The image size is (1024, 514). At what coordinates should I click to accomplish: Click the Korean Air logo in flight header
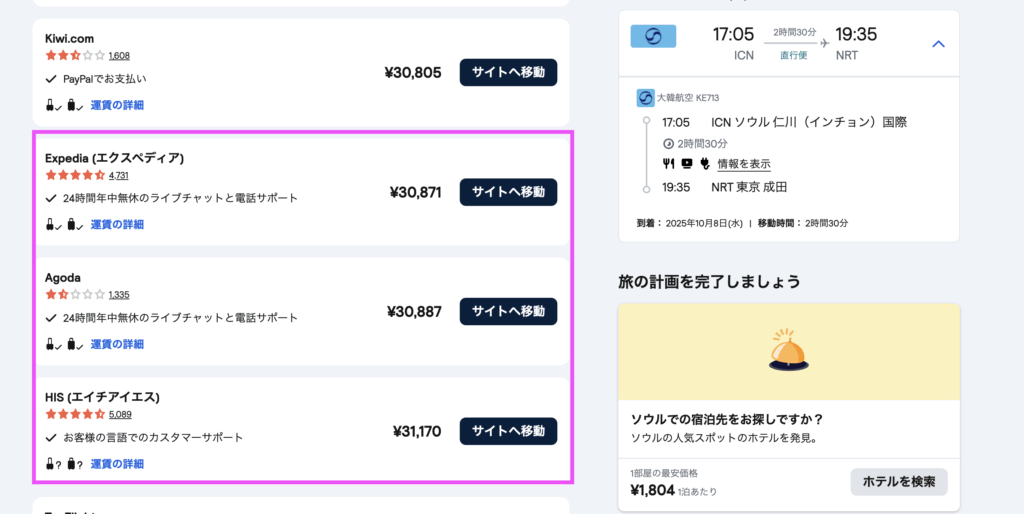coord(653,36)
